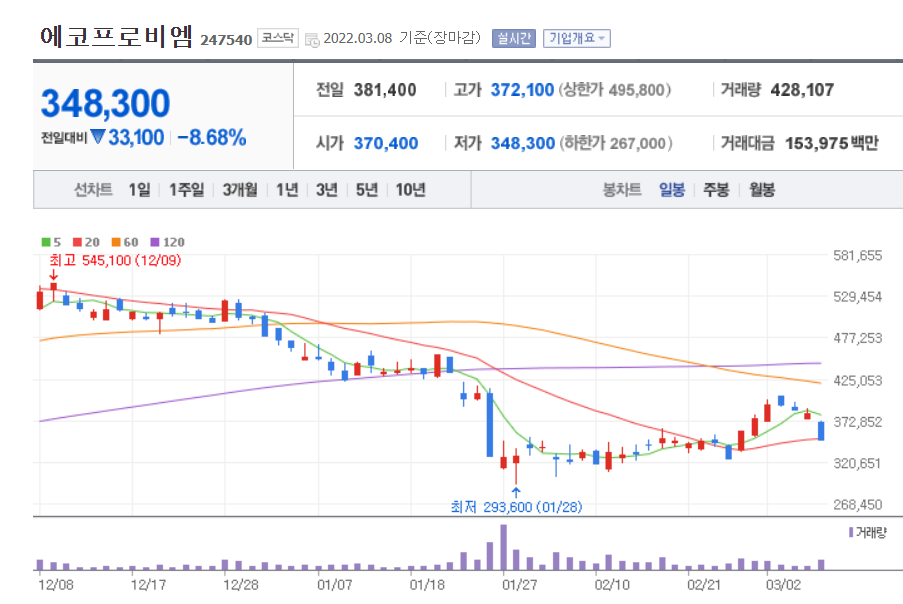The width and height of the screenshot is (903, 604).
Task: Click the 고가 value 372,100
Action: pos(522,90)
